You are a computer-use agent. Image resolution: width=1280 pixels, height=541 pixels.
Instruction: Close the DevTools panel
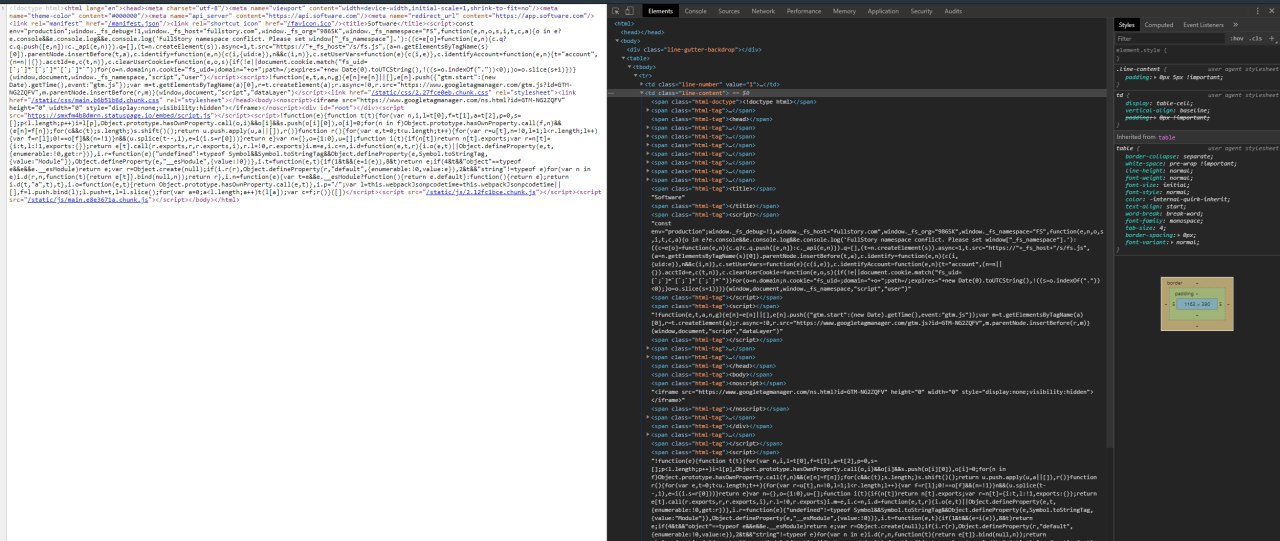pos(1271,10)
